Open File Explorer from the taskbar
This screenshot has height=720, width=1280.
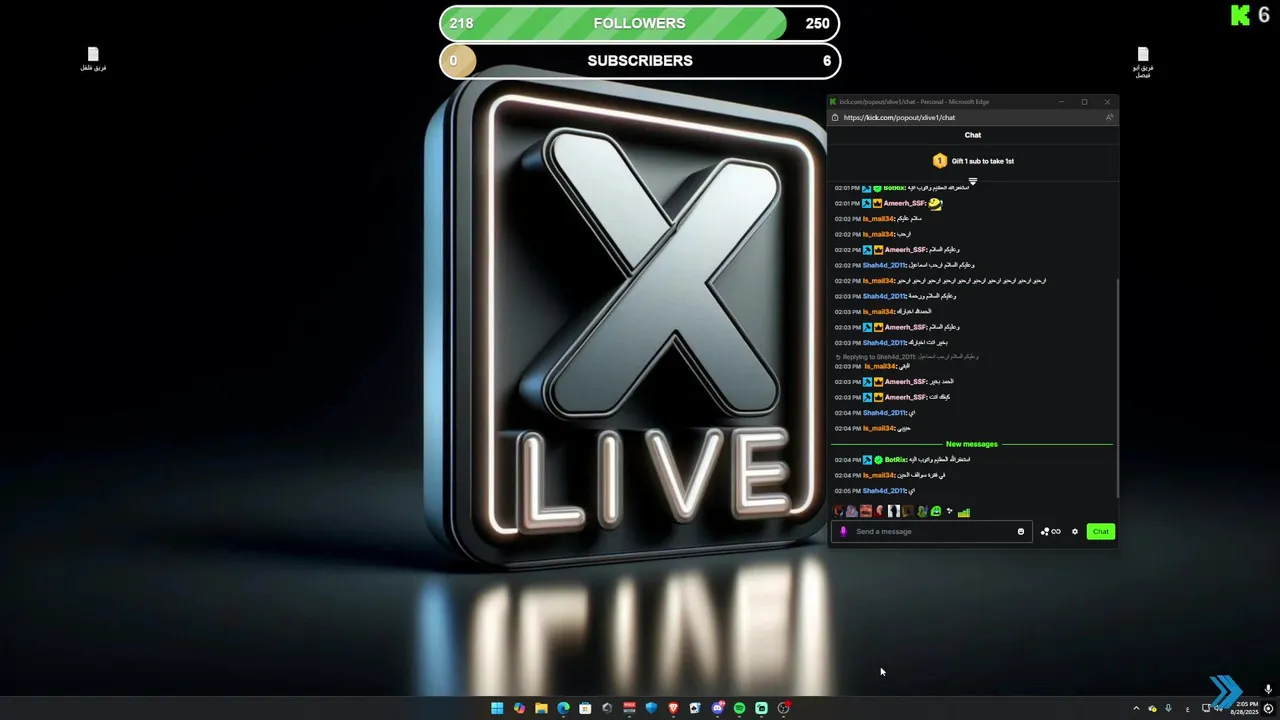click(541, 708)
